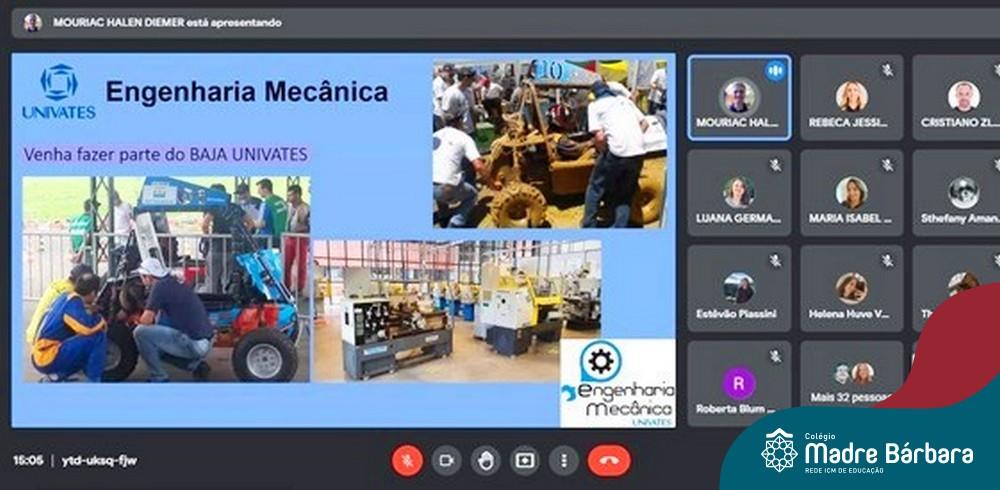Click the yellow Baja car photo
The image size is (1000, 490).
pyautogui.click(x=550, y=144)
